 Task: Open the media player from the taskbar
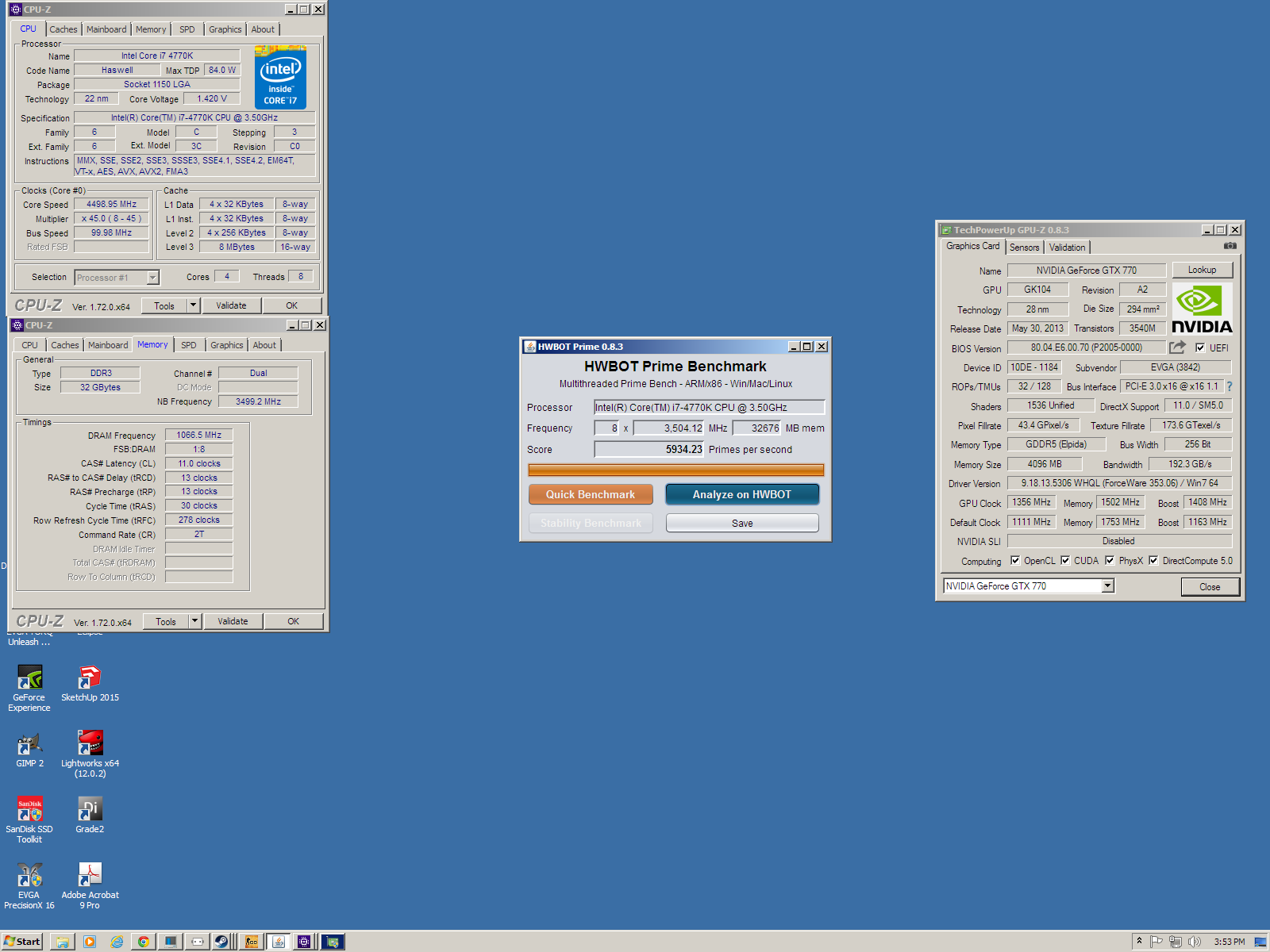pos(89,942)
